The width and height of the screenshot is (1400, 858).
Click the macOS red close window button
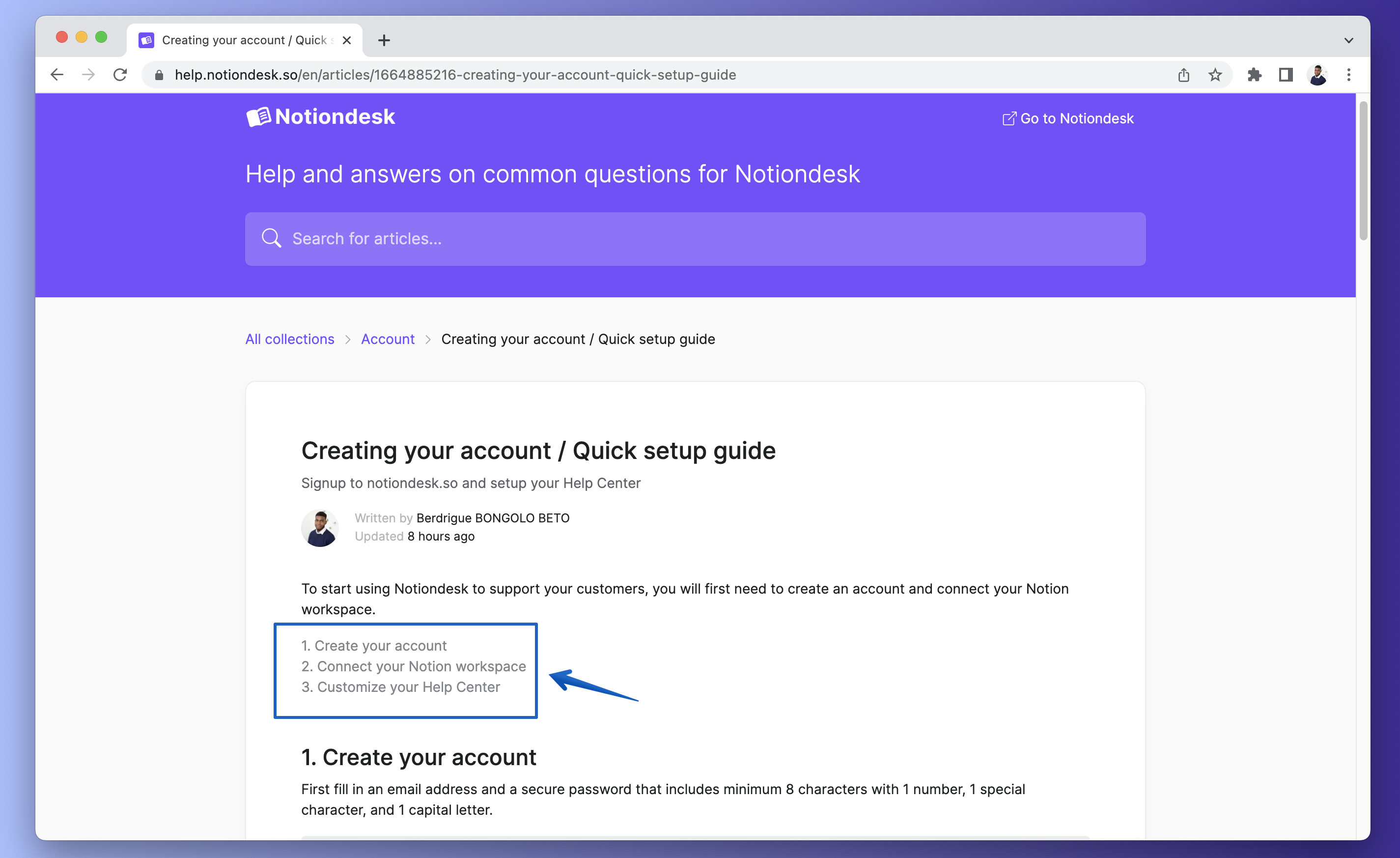[62, 37]
